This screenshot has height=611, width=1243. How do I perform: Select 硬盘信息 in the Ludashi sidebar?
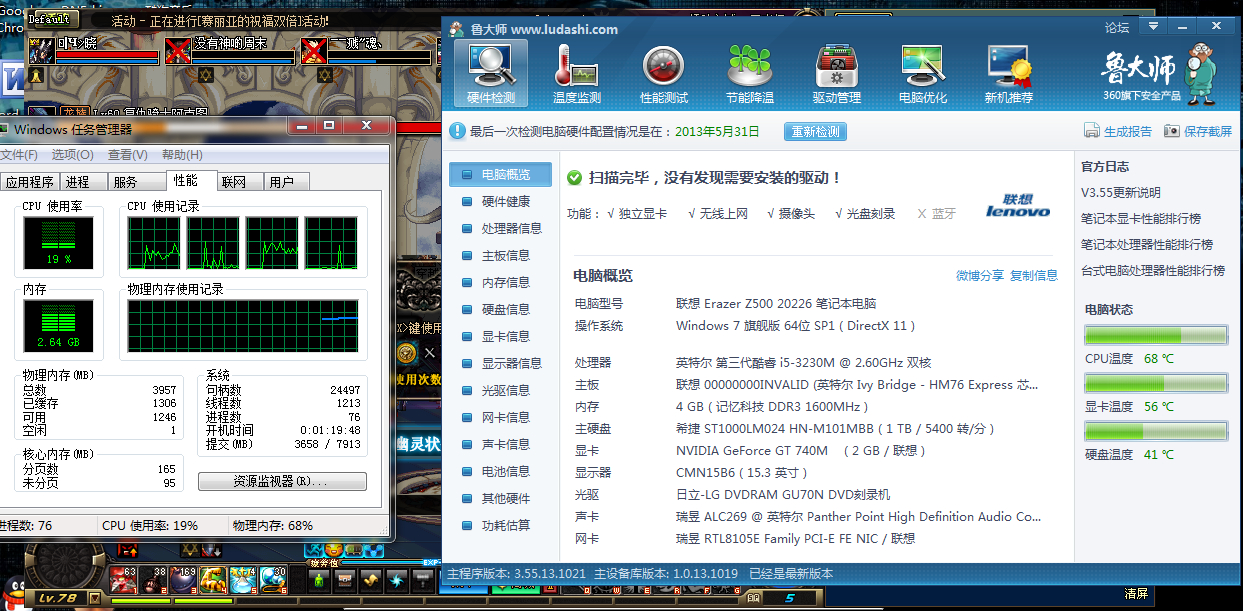point(500,310)
